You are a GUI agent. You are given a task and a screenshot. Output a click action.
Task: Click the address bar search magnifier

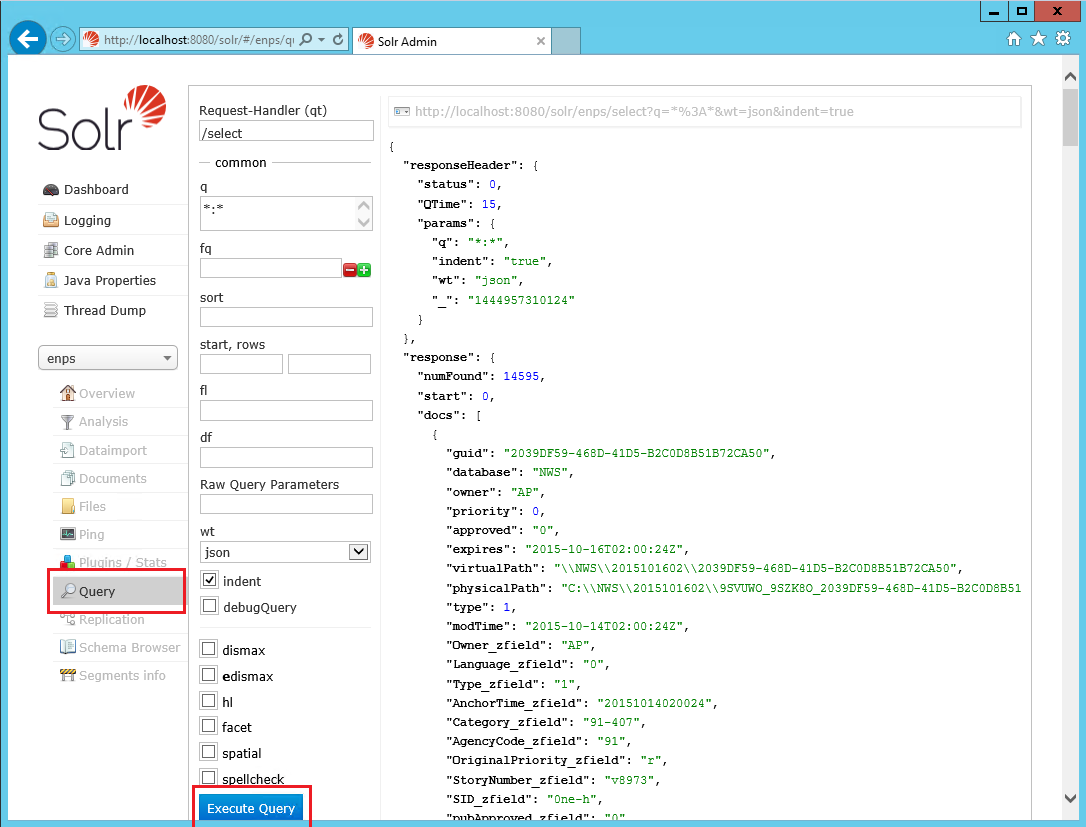pyautogui.click(x=306, y=40)
